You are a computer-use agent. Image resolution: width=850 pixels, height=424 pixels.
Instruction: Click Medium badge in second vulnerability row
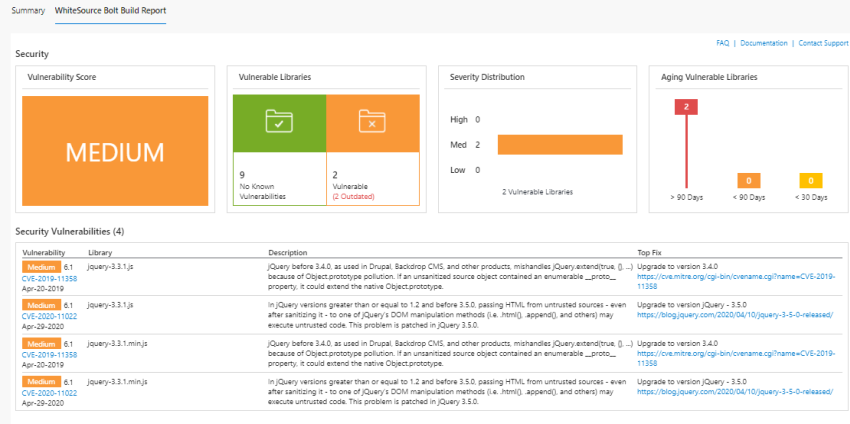pyautogui.click(x=41, y=305)
